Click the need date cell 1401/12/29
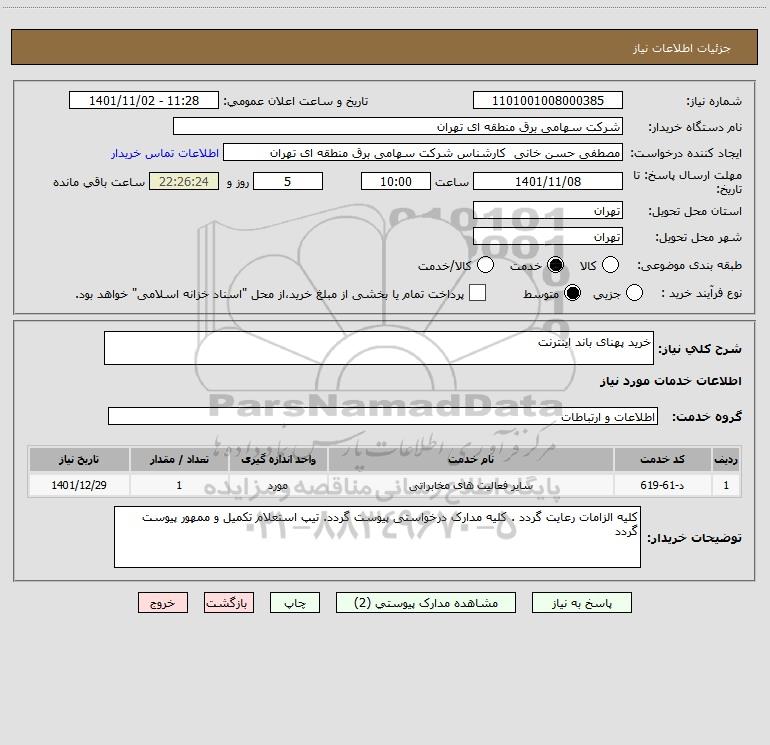 coord(79,485)
